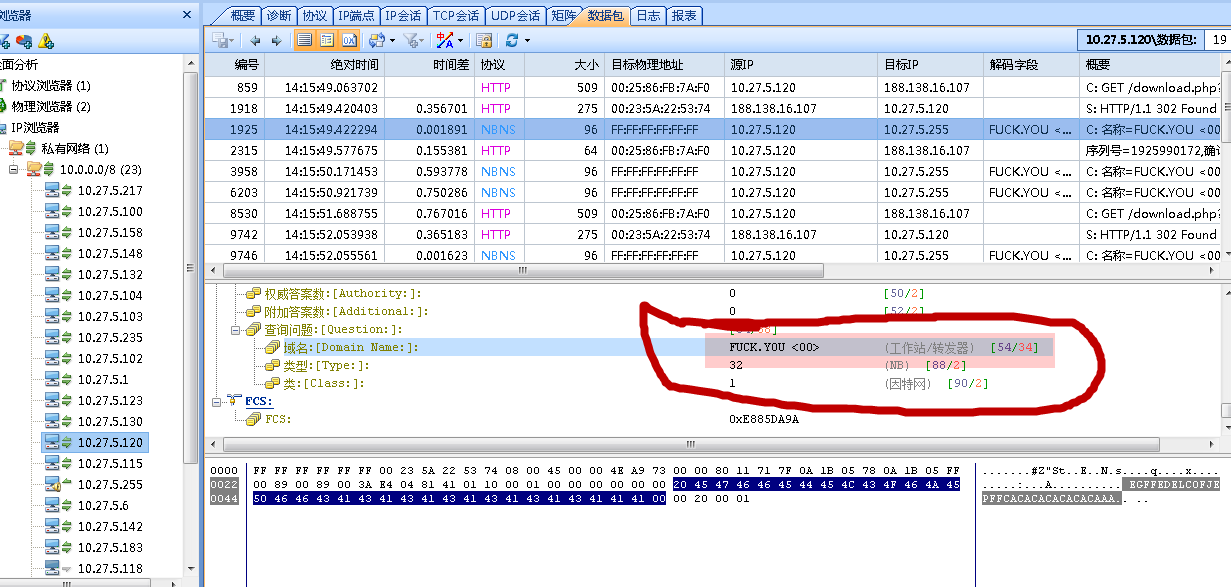Open the filter tool on the toolbar
This screenshot has height=587, width=1231.
[x=412, y=39]
